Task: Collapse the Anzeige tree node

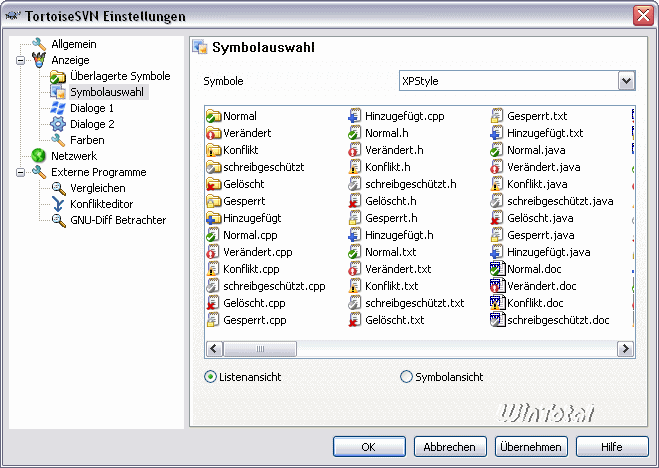Action: pos(20,60)
